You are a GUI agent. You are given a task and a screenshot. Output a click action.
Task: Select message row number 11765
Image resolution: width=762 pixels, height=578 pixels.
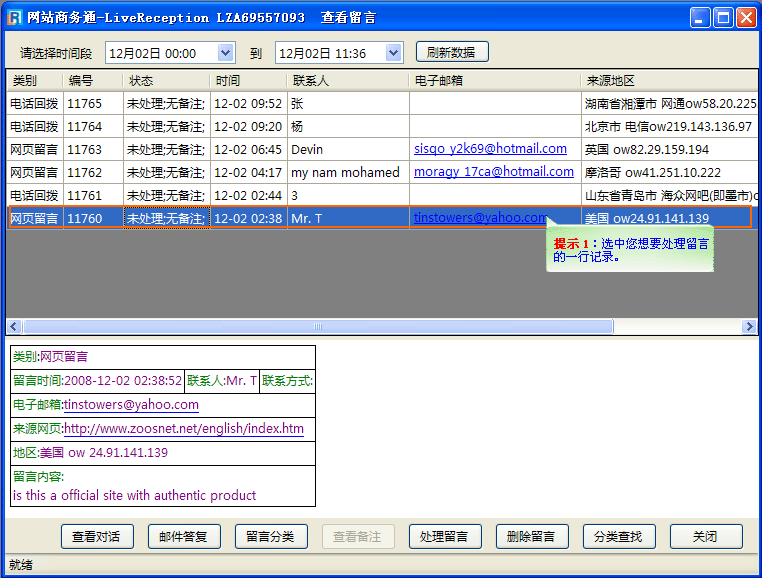(x=84, y=103)
